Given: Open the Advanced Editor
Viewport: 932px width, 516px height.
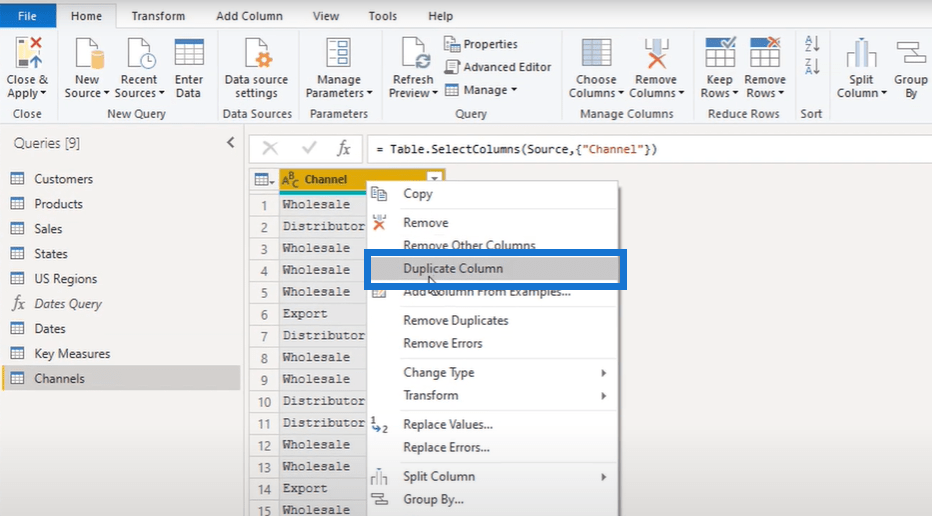Looking at the screenshot, I should point(498,67).
